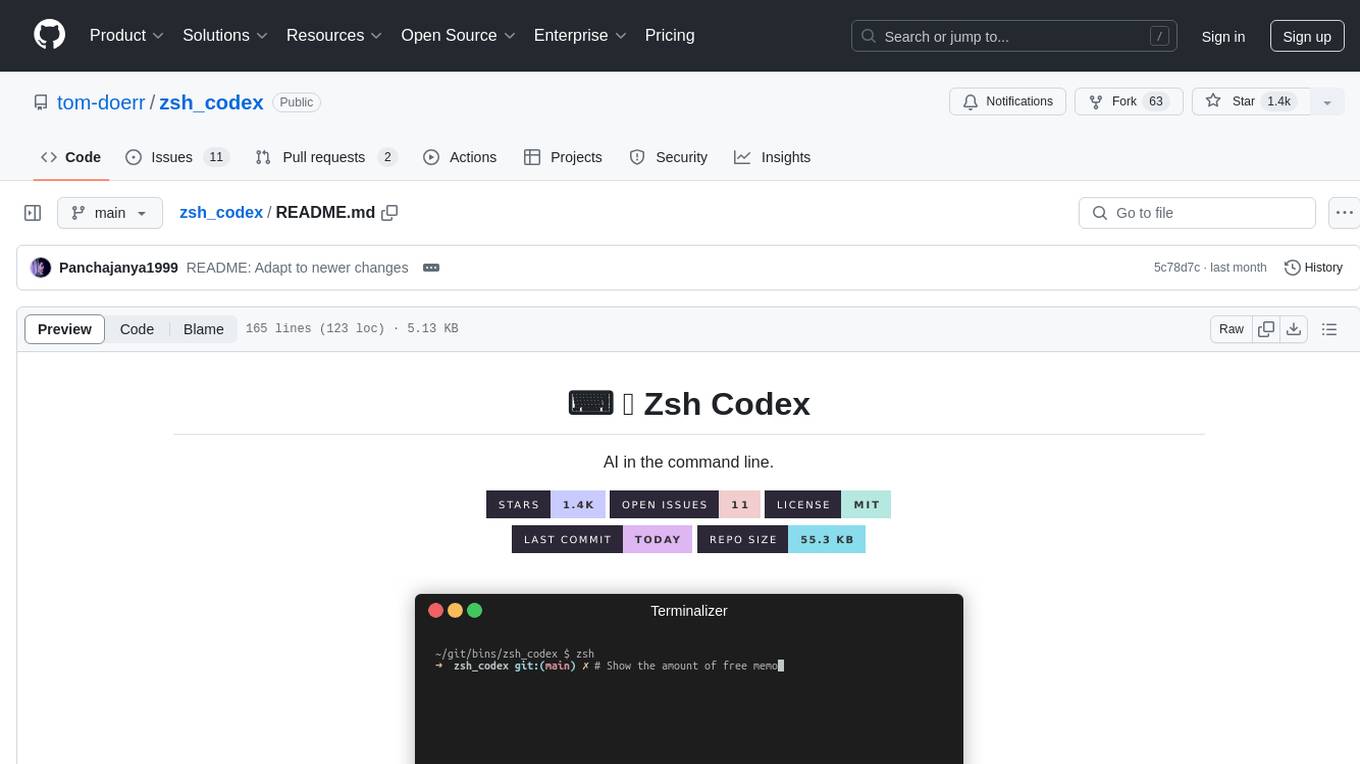Copy the README.md file path
Screen dimensions: 1360x764
390,213
